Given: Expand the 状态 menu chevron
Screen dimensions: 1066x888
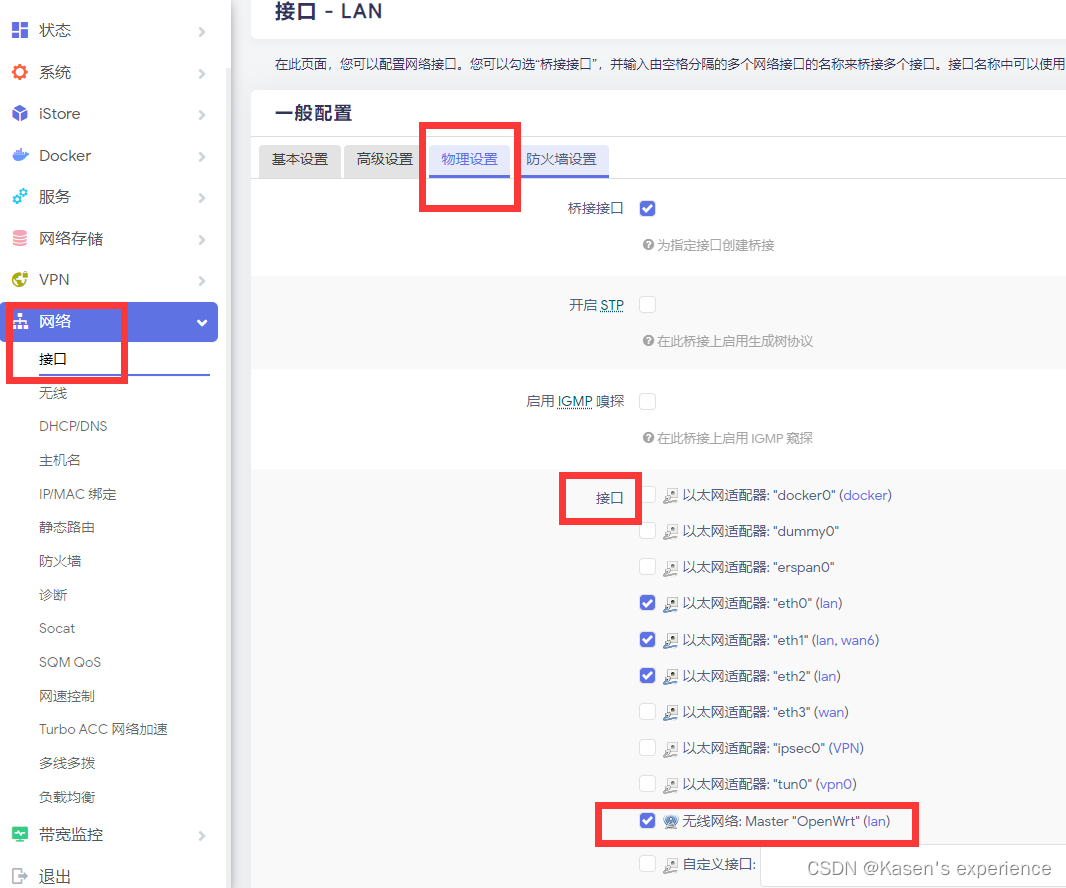Looking at the screenshot, I should tap(202, 31).
